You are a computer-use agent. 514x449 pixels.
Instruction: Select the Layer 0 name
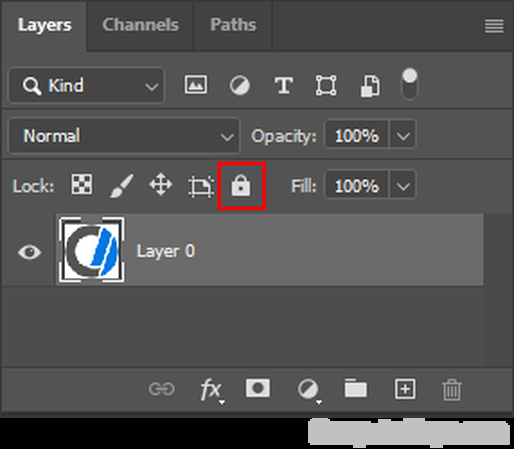click(x=166, y=251)
